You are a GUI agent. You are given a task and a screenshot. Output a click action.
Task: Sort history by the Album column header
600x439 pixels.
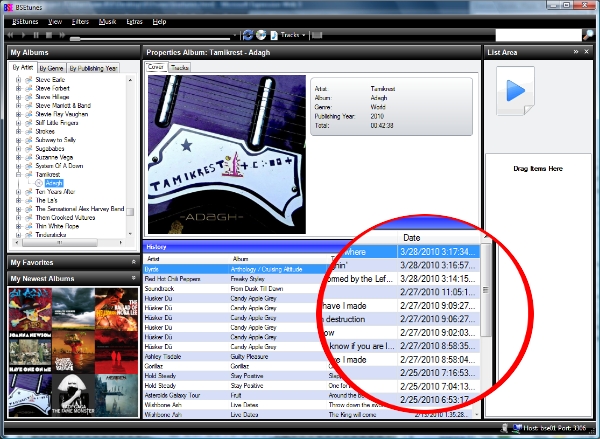[279, 259]
